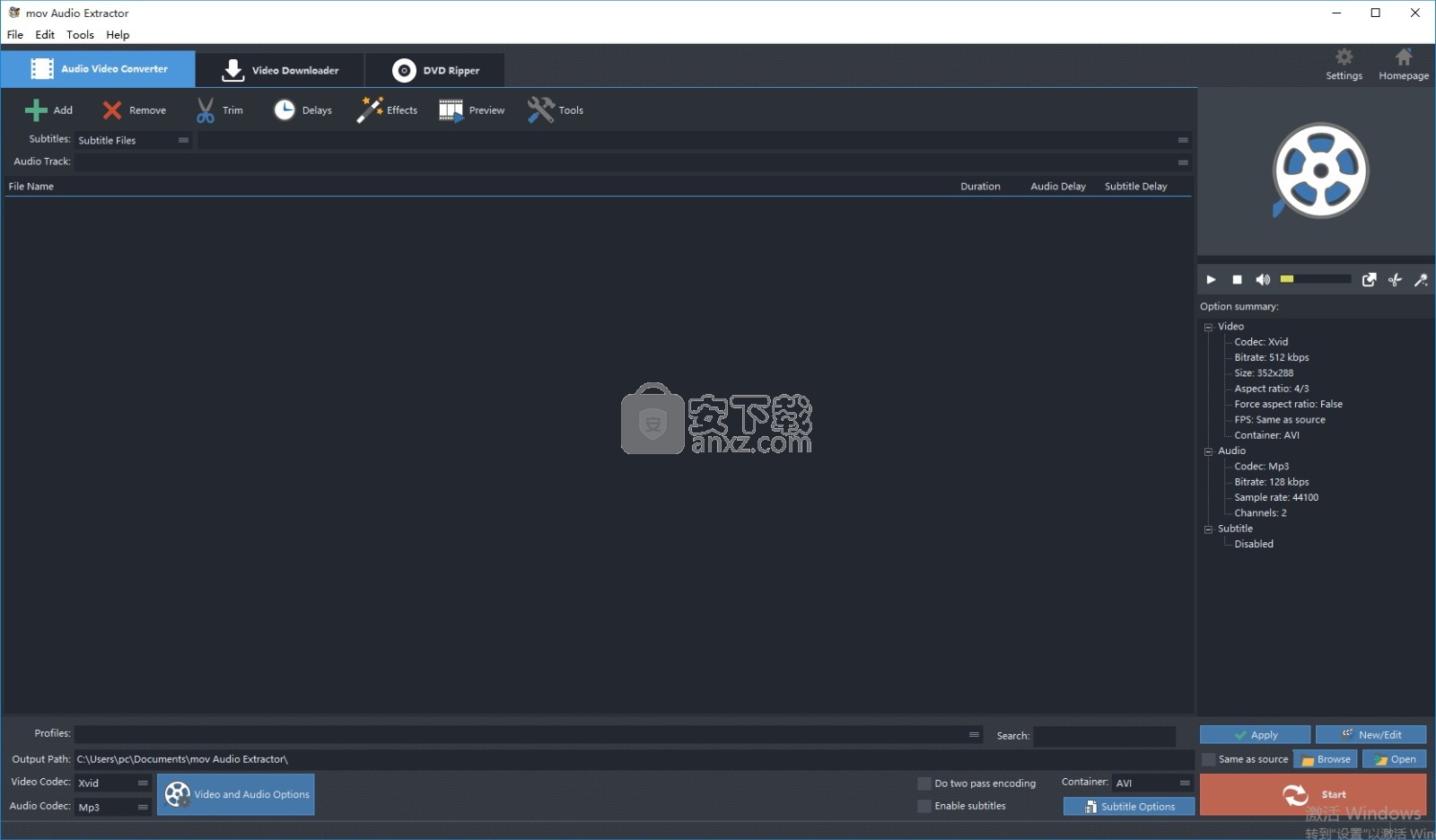Open the File menu

coord(15,35)
